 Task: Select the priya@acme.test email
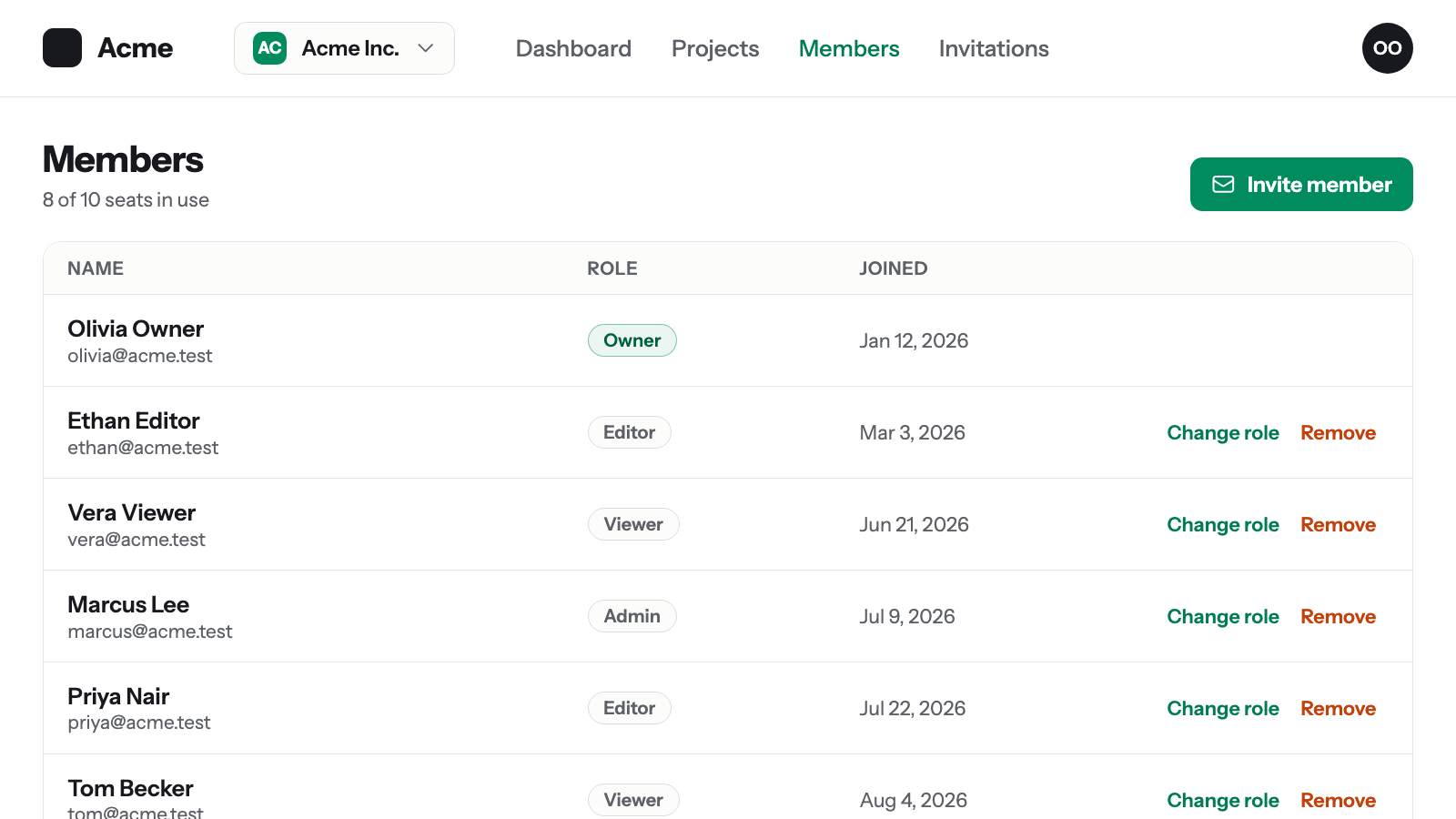139,723
